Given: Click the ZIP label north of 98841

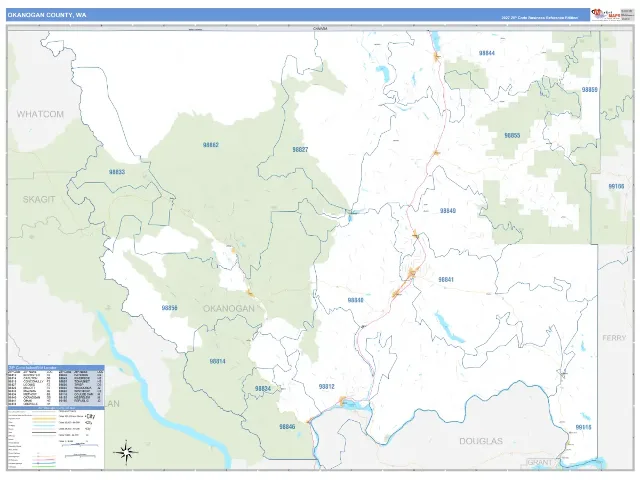Looking at the screenshot, I should [448, 211].
